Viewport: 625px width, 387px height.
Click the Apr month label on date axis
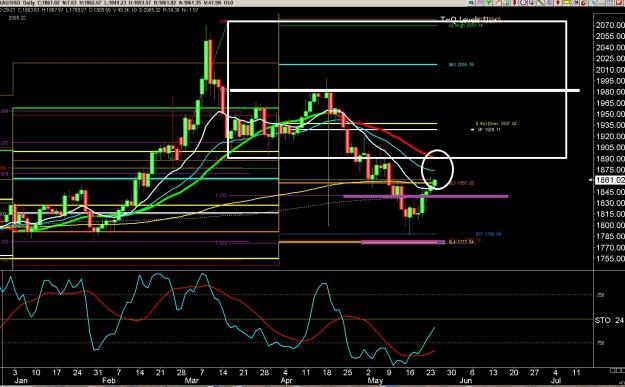click(286, 380)
